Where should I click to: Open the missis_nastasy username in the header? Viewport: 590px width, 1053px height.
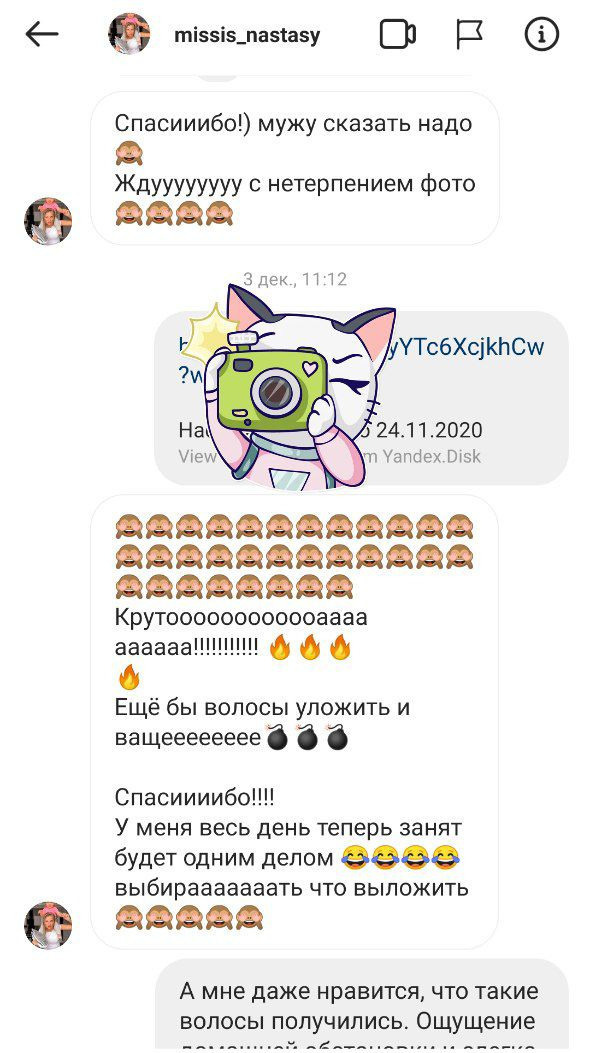[247, 35]
